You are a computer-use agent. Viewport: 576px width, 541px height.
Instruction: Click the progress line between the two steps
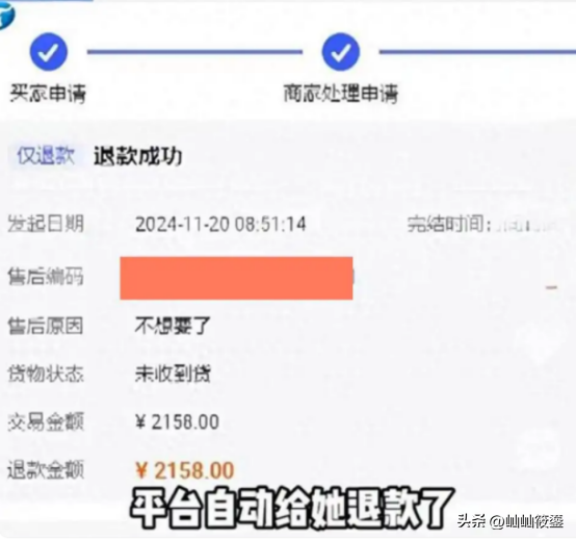click(195, 52)
